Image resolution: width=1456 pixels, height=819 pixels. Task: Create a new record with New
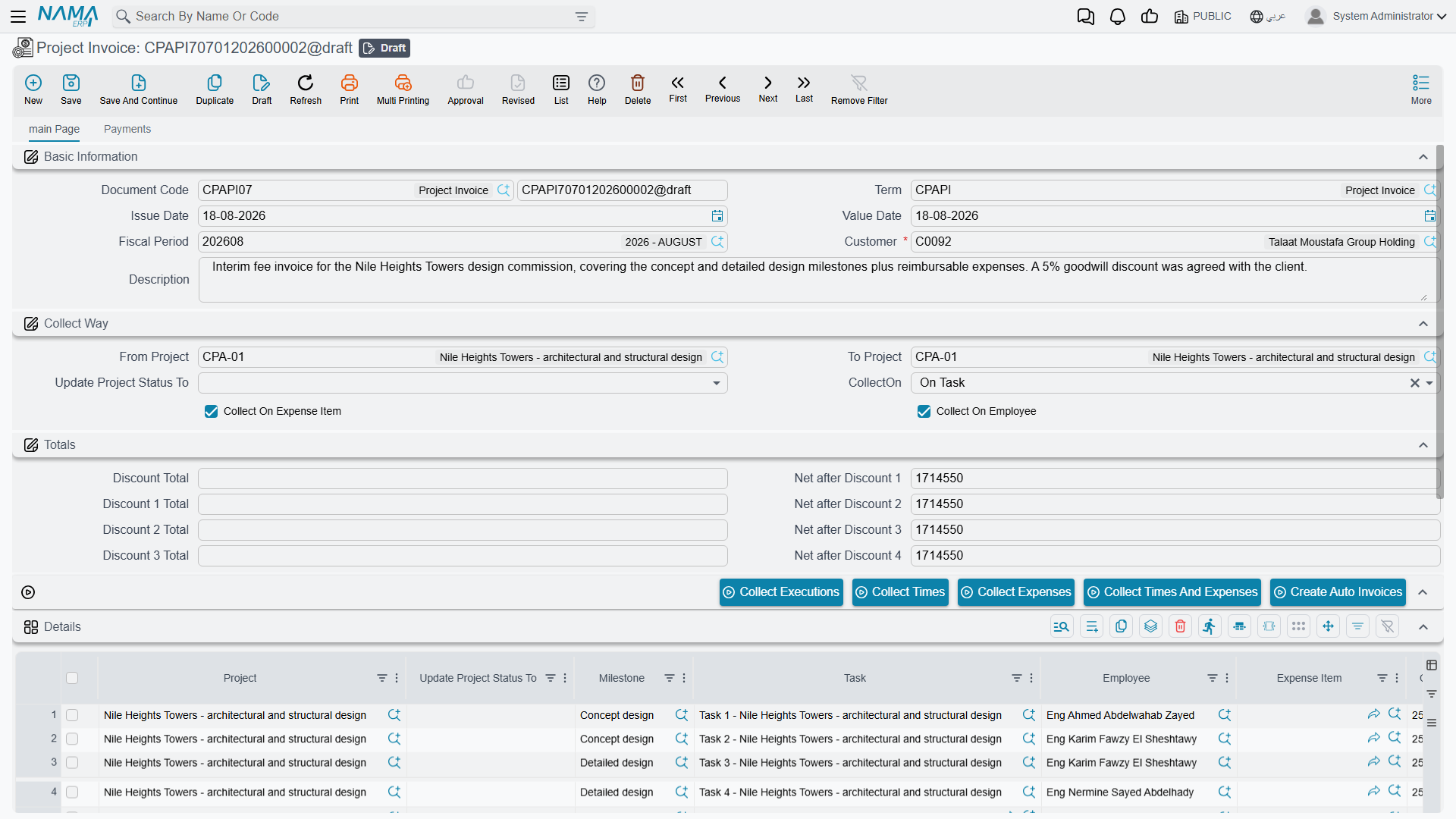[33, 89]
